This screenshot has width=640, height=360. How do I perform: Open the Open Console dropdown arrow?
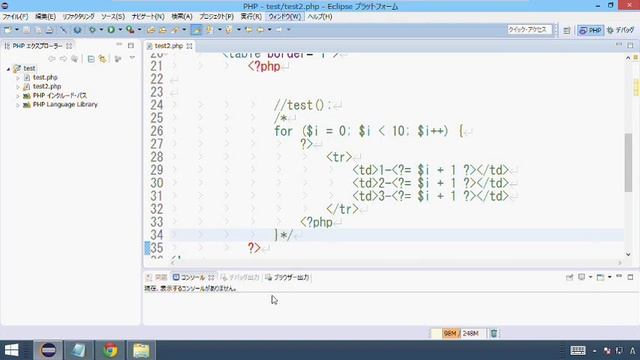tap(609, 278)
